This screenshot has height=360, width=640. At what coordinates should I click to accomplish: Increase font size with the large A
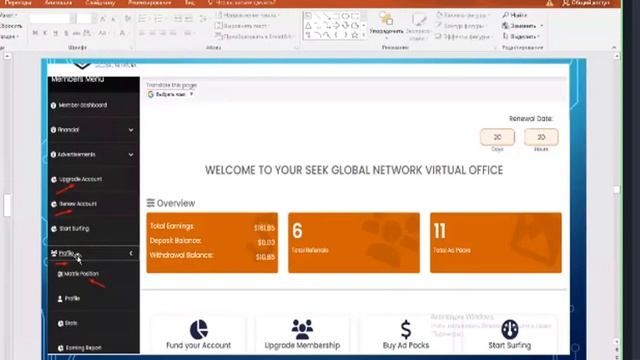pyautogui.click(x=103, y=19)
